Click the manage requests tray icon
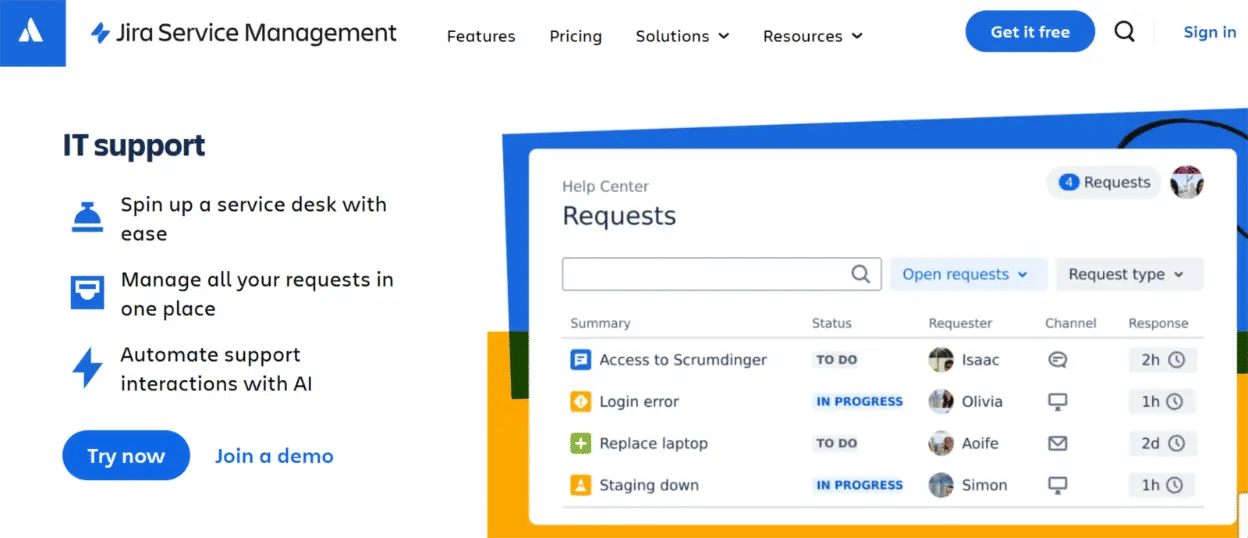This screenshot has height=538, width=1248. 87,292
